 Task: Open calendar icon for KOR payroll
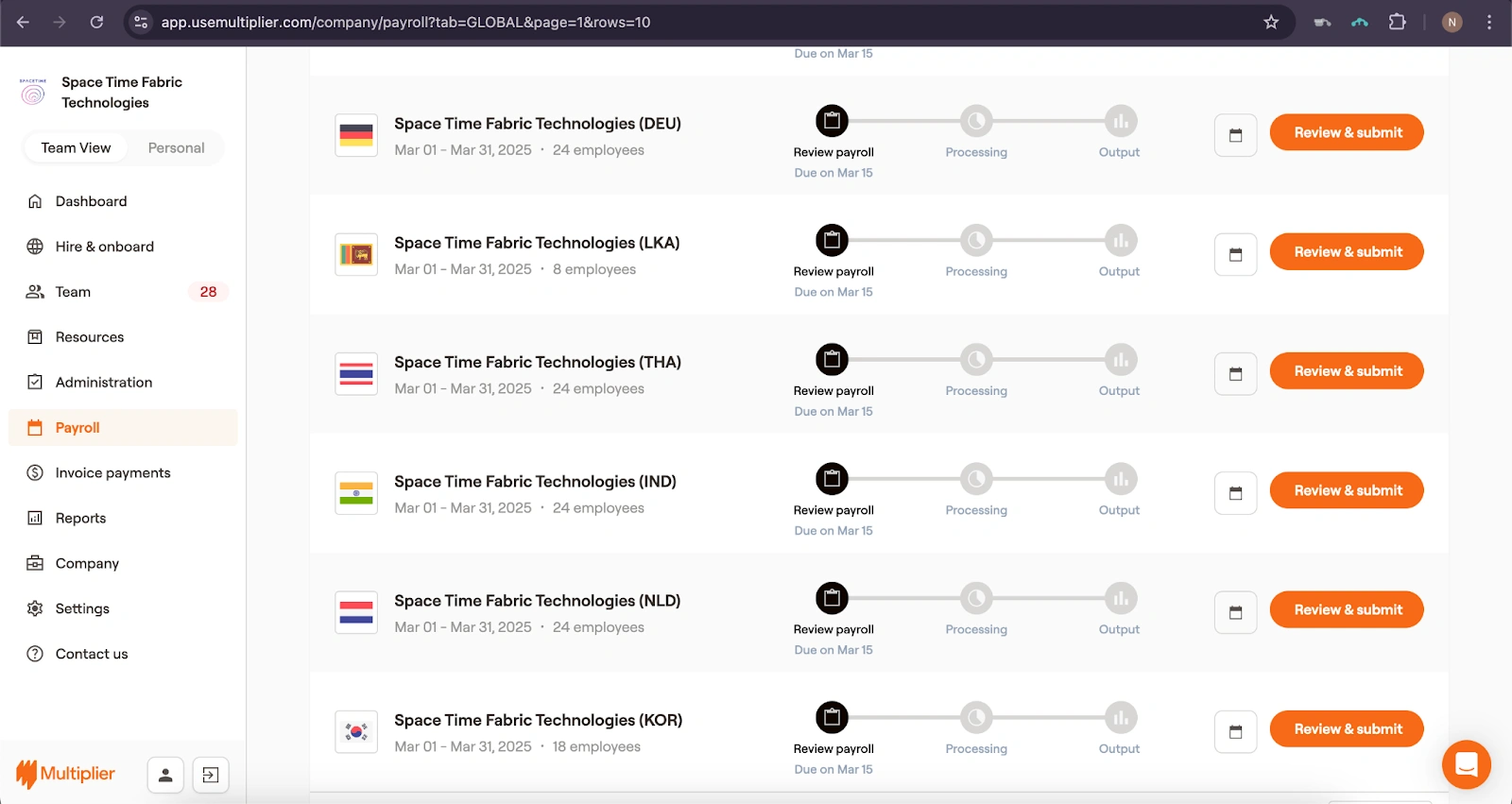1235,732
